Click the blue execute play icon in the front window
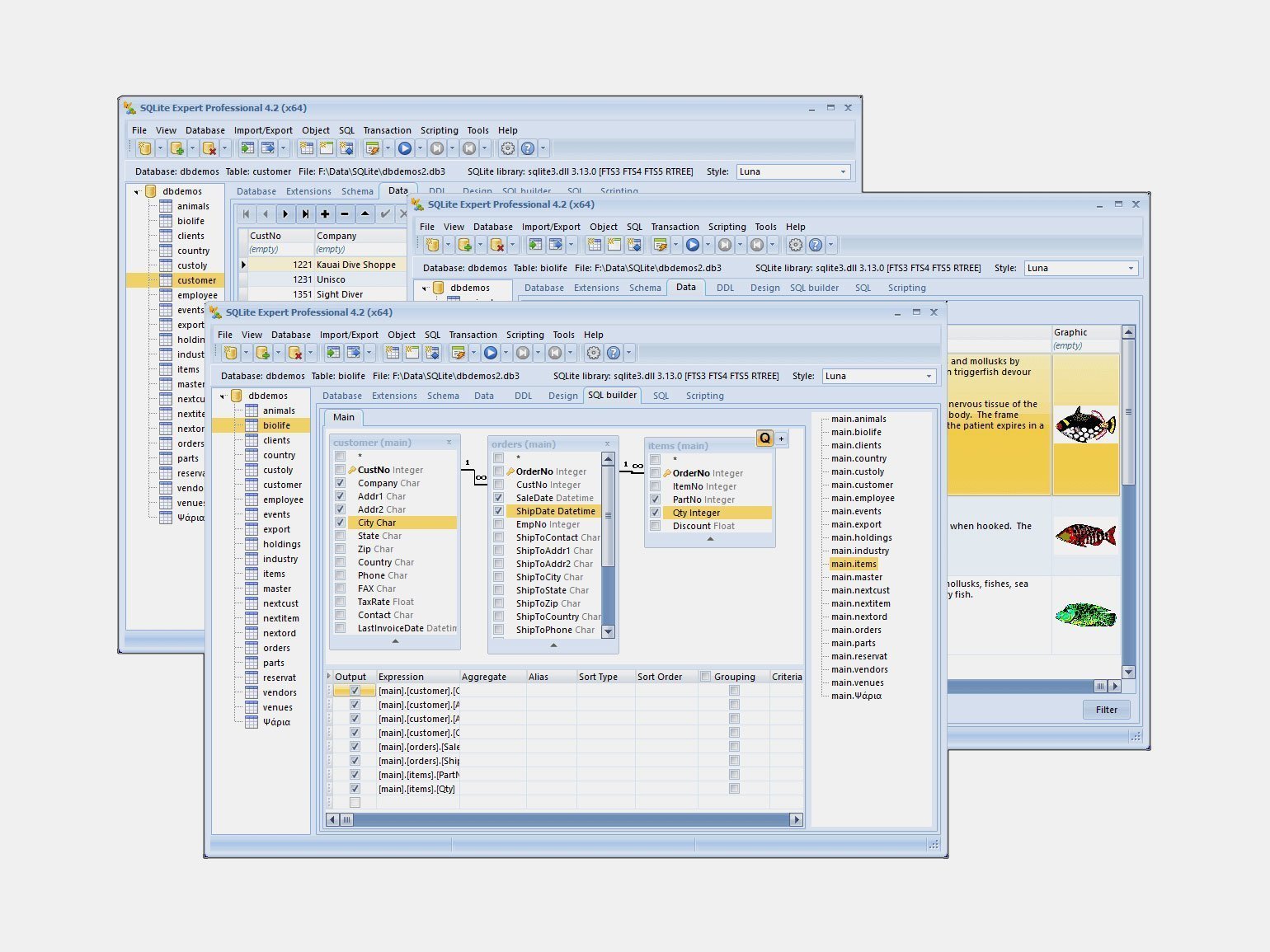The width and height of the screenshot is (1270, 952). [491, 353]
